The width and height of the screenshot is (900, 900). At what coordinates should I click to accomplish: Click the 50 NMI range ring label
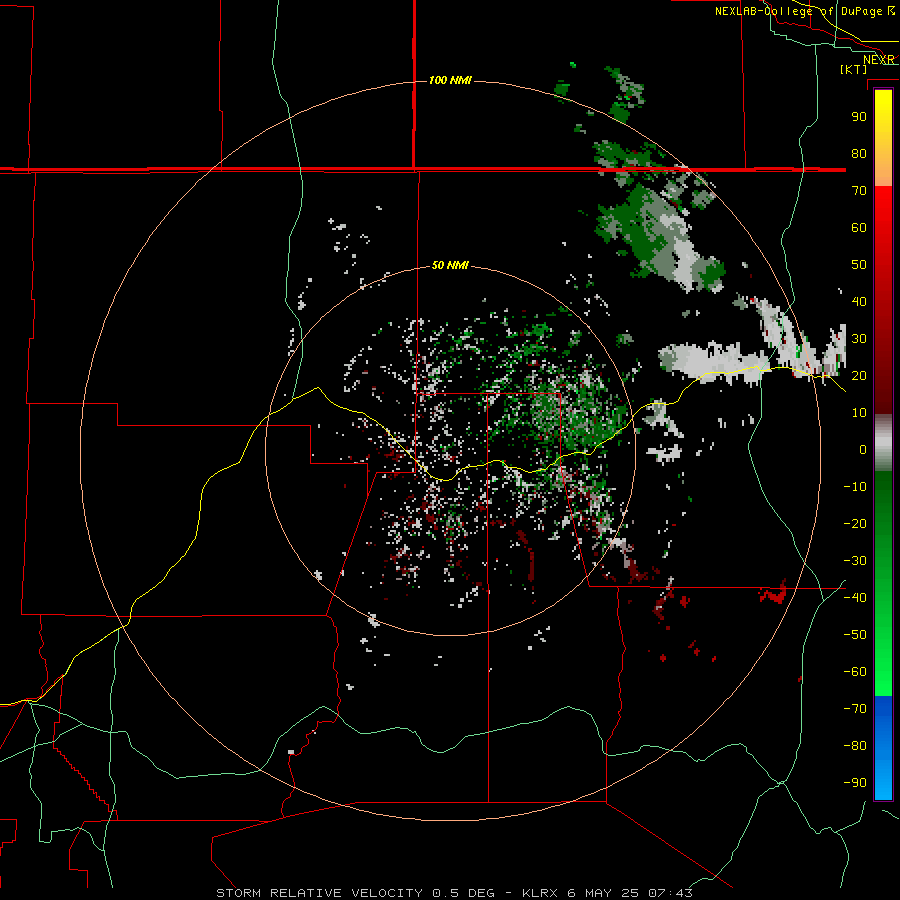(x=450, y=265)
